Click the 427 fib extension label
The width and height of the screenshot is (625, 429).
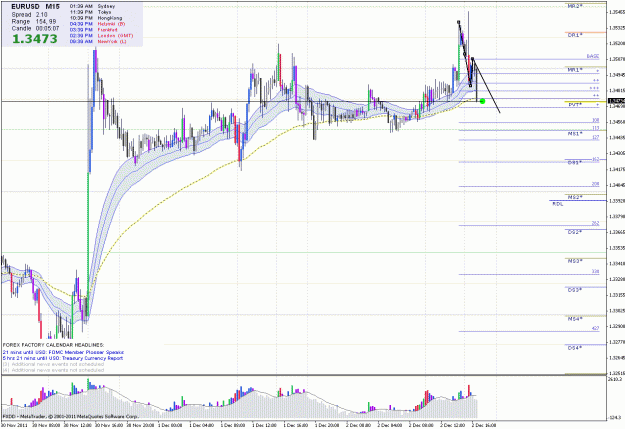coord(595,329)
